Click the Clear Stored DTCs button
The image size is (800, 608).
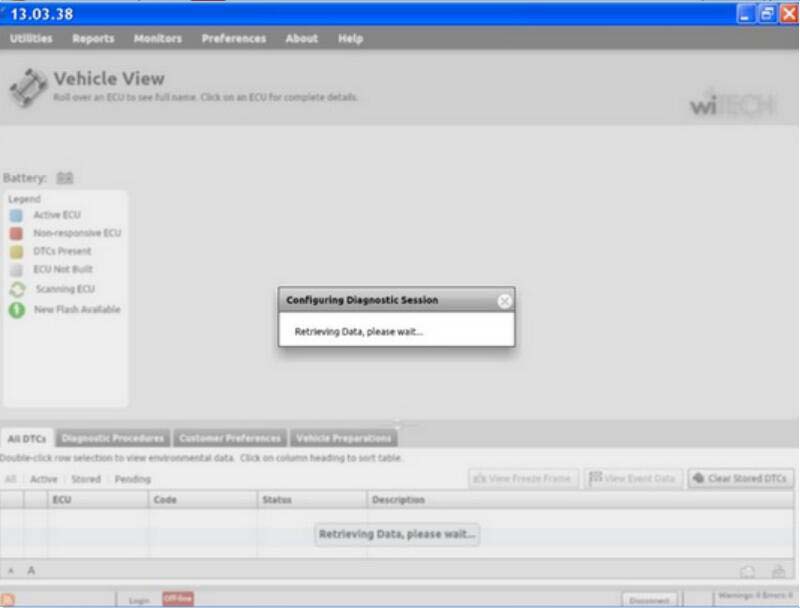[741, 478]
